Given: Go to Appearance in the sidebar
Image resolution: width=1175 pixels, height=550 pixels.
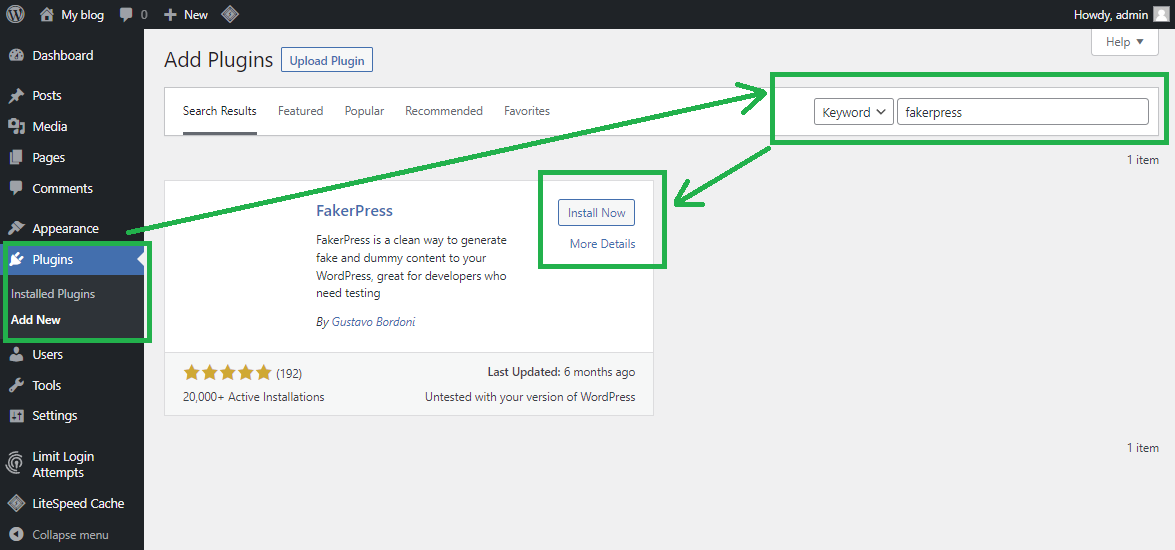Looking at the screenshot, I should coord(65,229).
